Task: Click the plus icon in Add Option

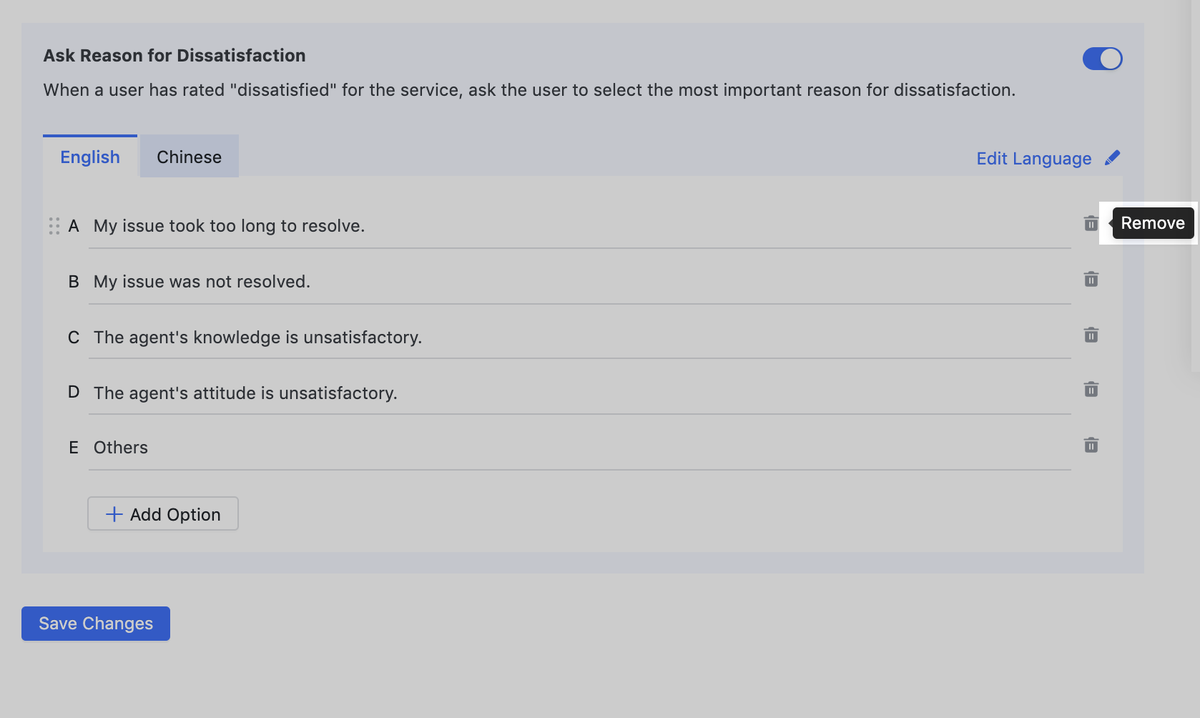Action: click(115, 514)
